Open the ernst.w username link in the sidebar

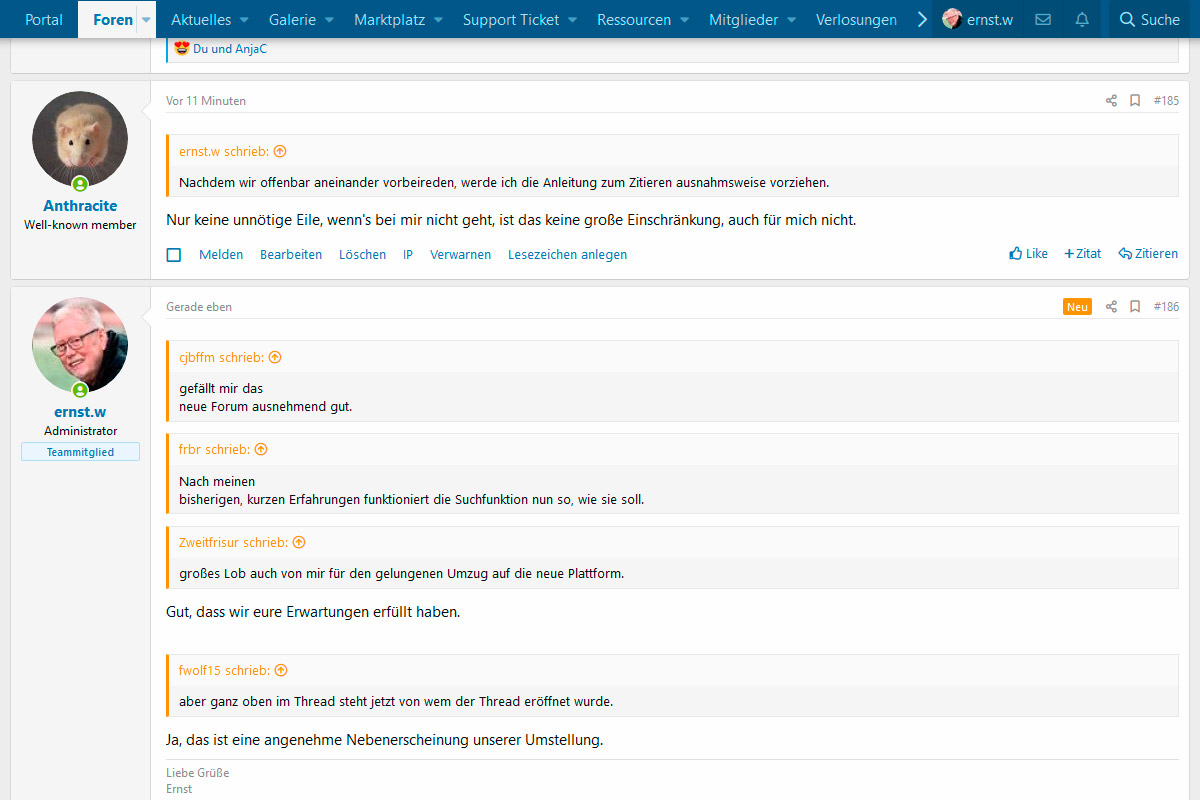80,411
